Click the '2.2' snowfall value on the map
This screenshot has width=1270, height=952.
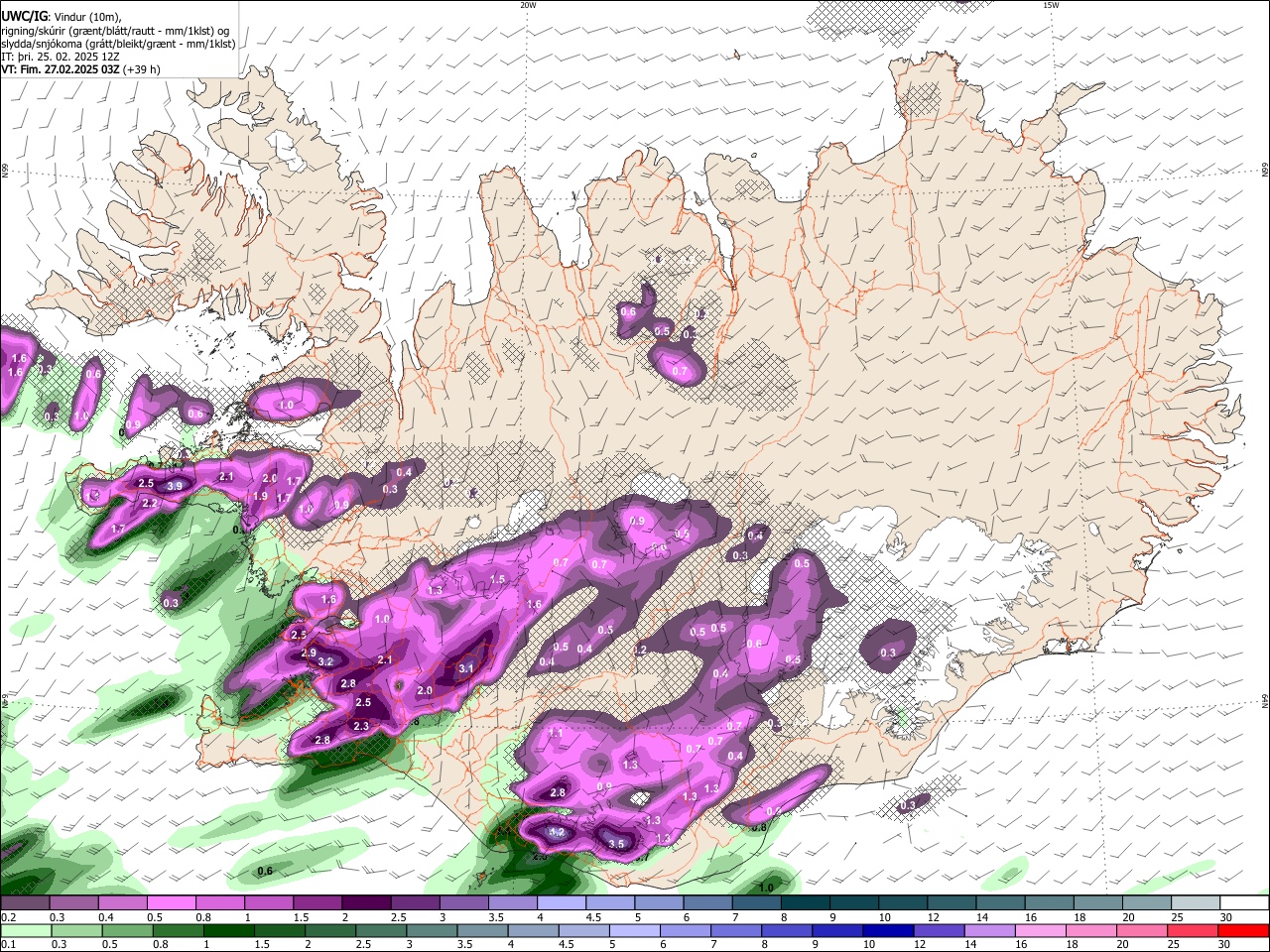(150, 504)
